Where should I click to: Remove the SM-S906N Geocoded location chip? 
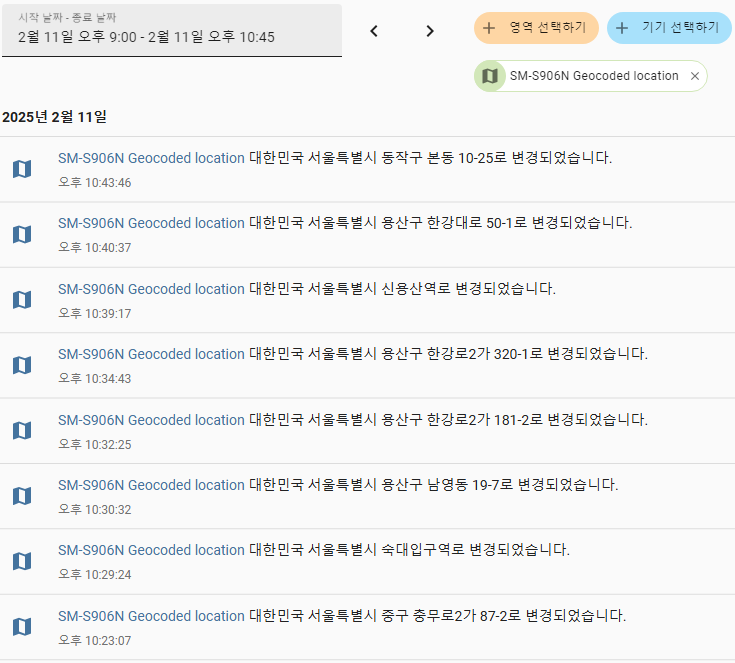tap(695, 76)
